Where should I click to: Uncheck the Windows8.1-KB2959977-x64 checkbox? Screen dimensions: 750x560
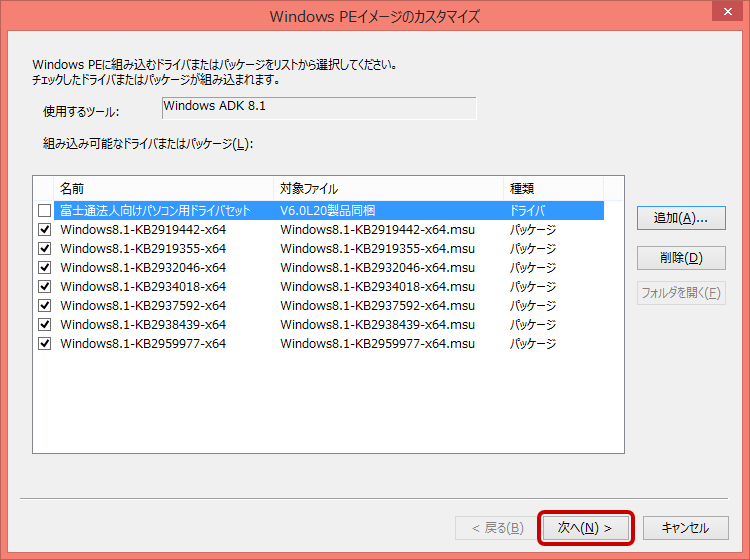(44, 343)
